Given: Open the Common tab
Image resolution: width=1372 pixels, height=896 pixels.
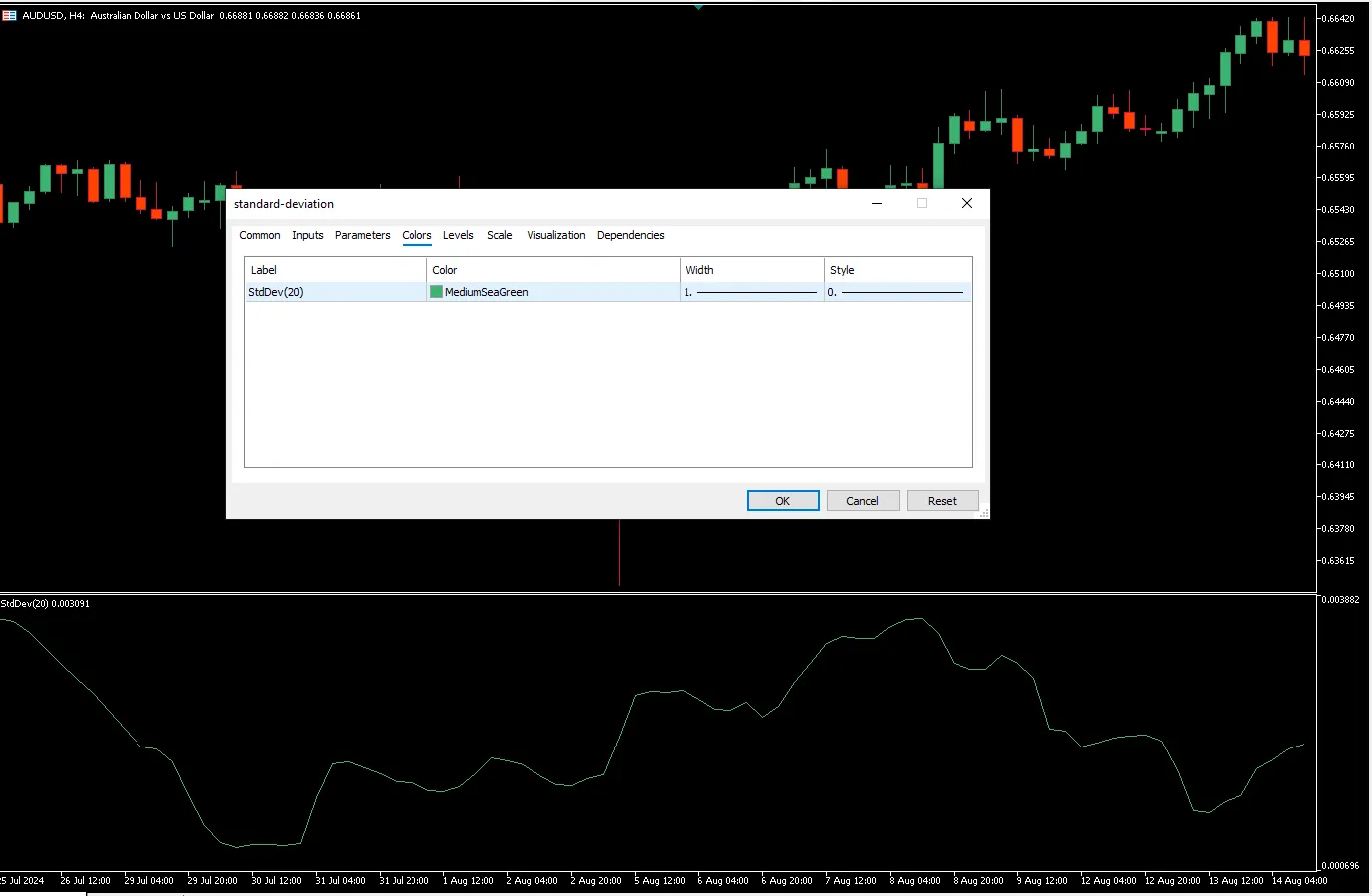Looking at the screenshot, I should (x=259, y=236).
